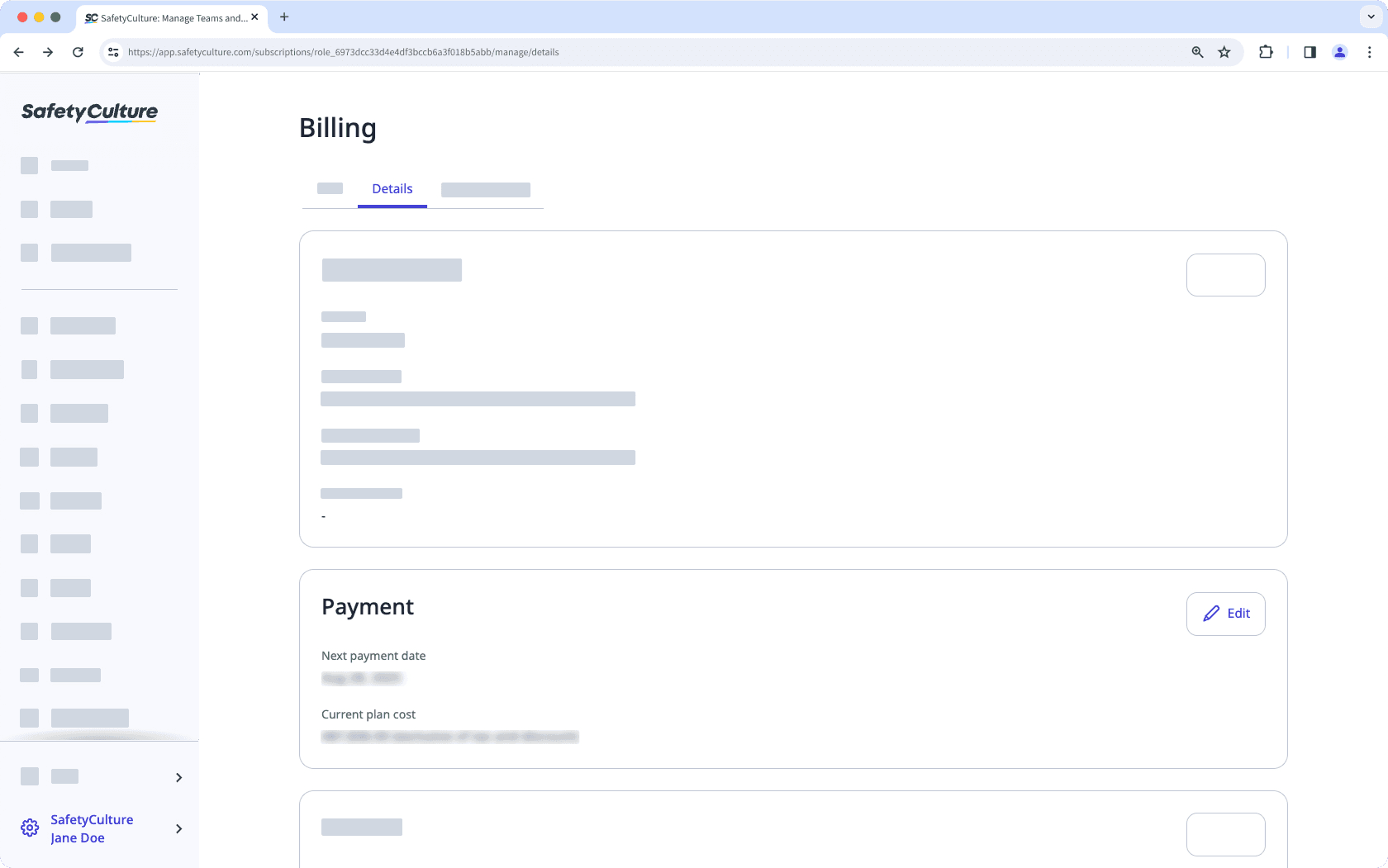Expand the sidebar item chevron above Jane Doe

tap(178, 777)
